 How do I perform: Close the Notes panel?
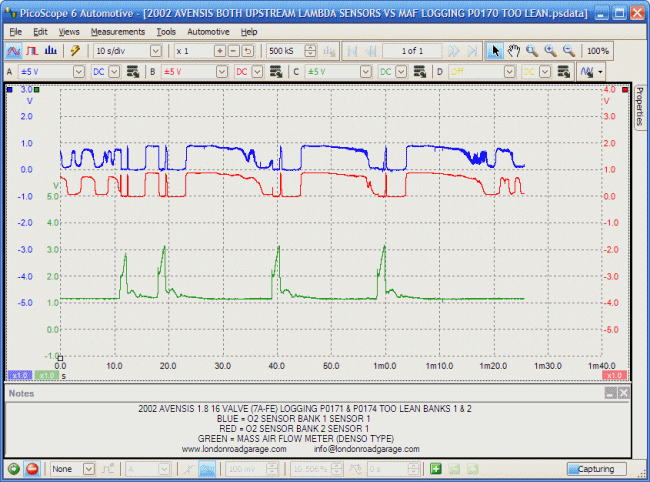(624, 394)
